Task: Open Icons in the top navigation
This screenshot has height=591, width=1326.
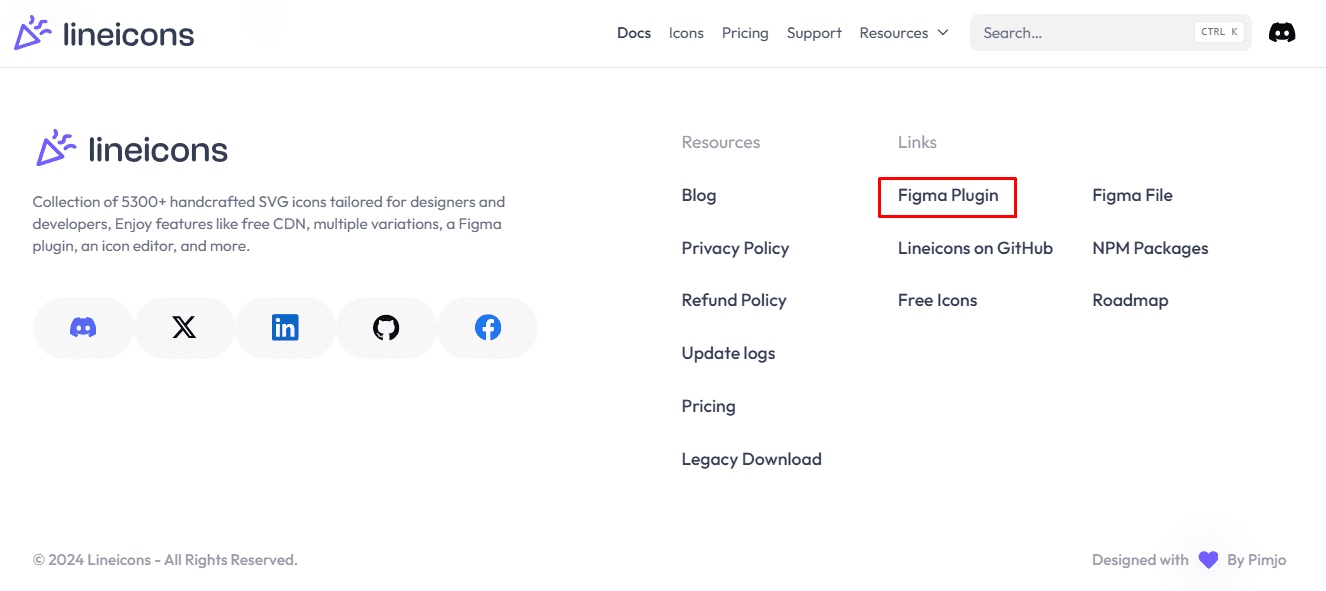Action: click(x=686, y=33)
